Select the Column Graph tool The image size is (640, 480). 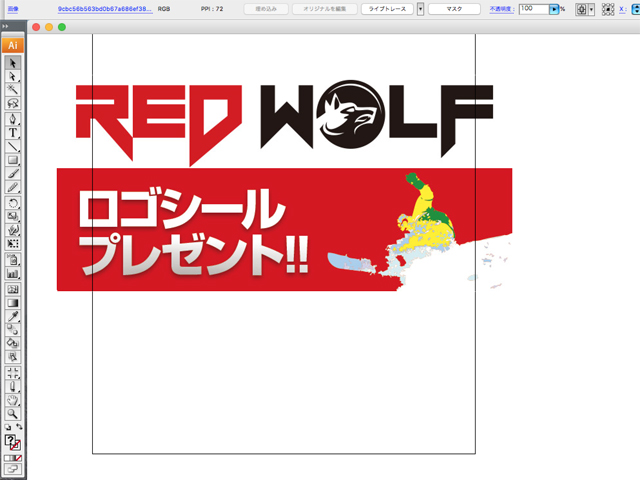(13, 273)
